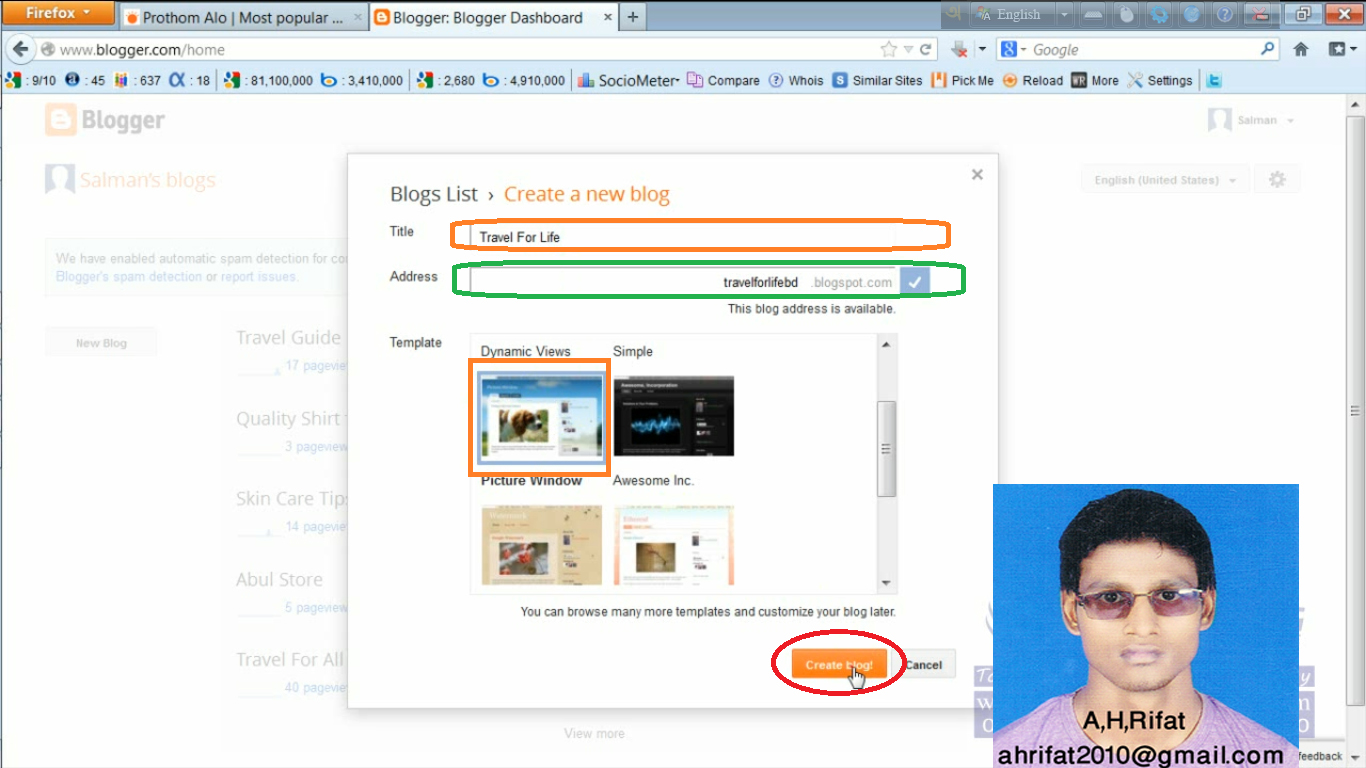
Task: Click the template list scroll-up arrow
Action: 886,344
